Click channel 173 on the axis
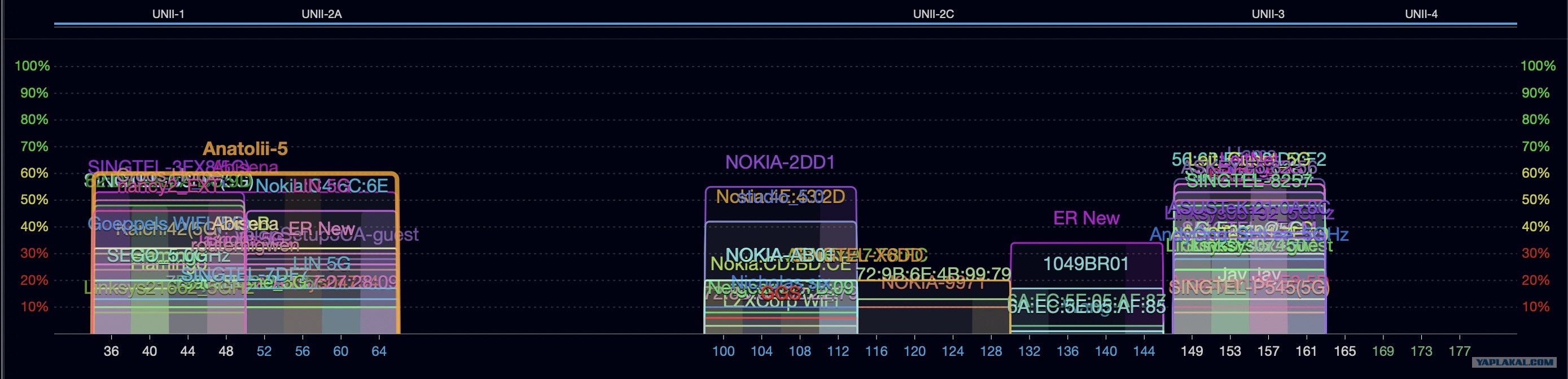 tap(1421, 351)
